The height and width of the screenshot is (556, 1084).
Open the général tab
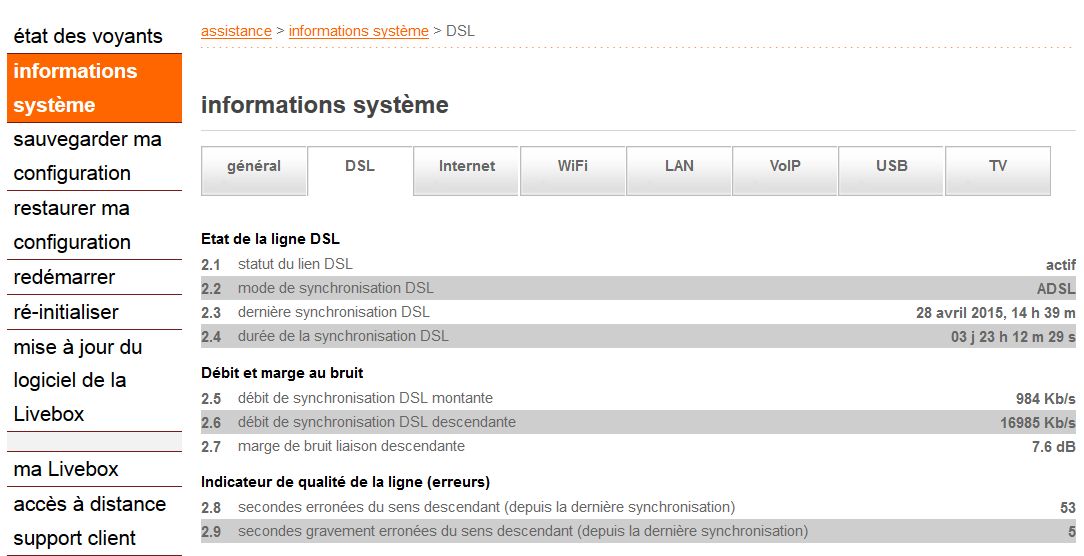(254, 167)
